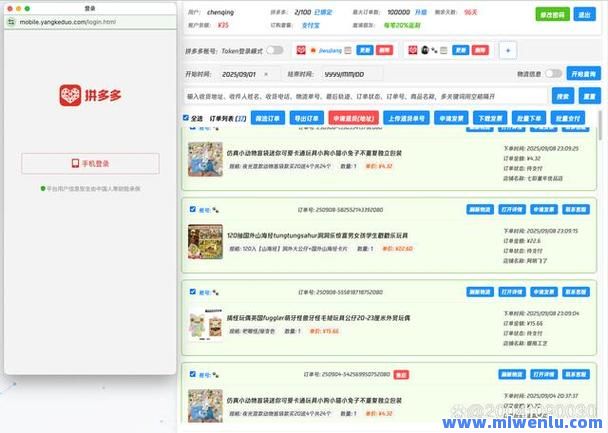Click account icon in order 250908-582552143392080 header
This screenshot has height=433, width=608.
pyautogui.click(x=215, y=210)
